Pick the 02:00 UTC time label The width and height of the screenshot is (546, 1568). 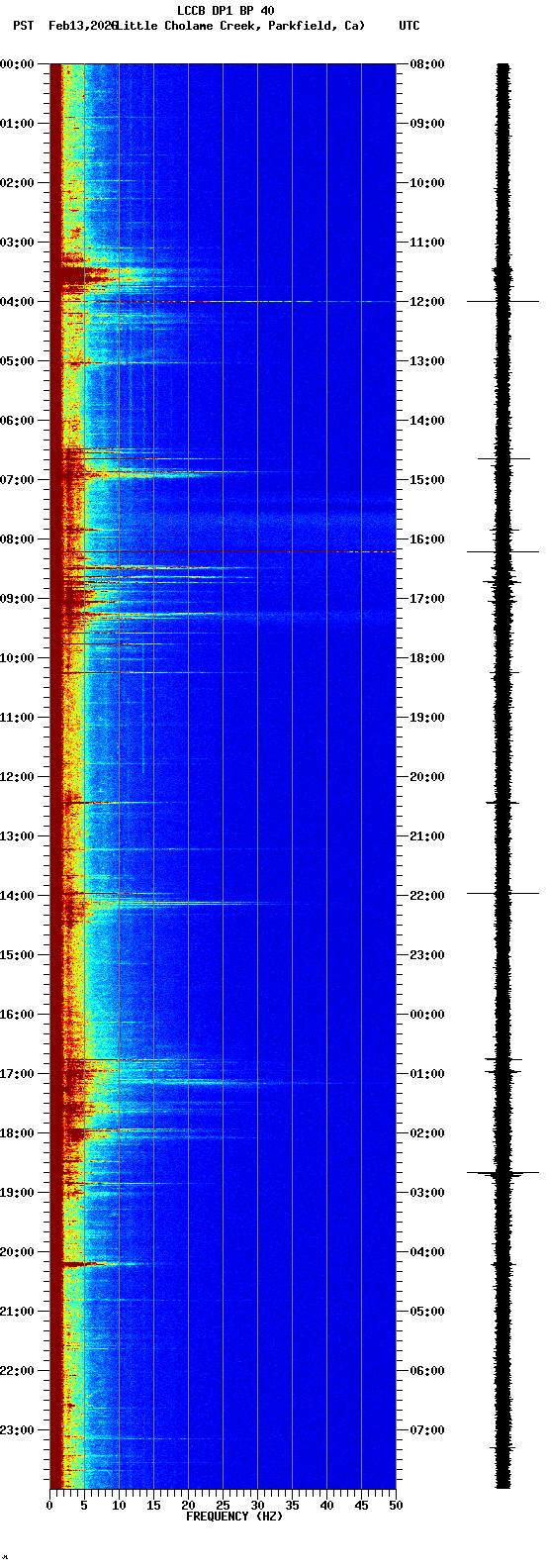428,1133
